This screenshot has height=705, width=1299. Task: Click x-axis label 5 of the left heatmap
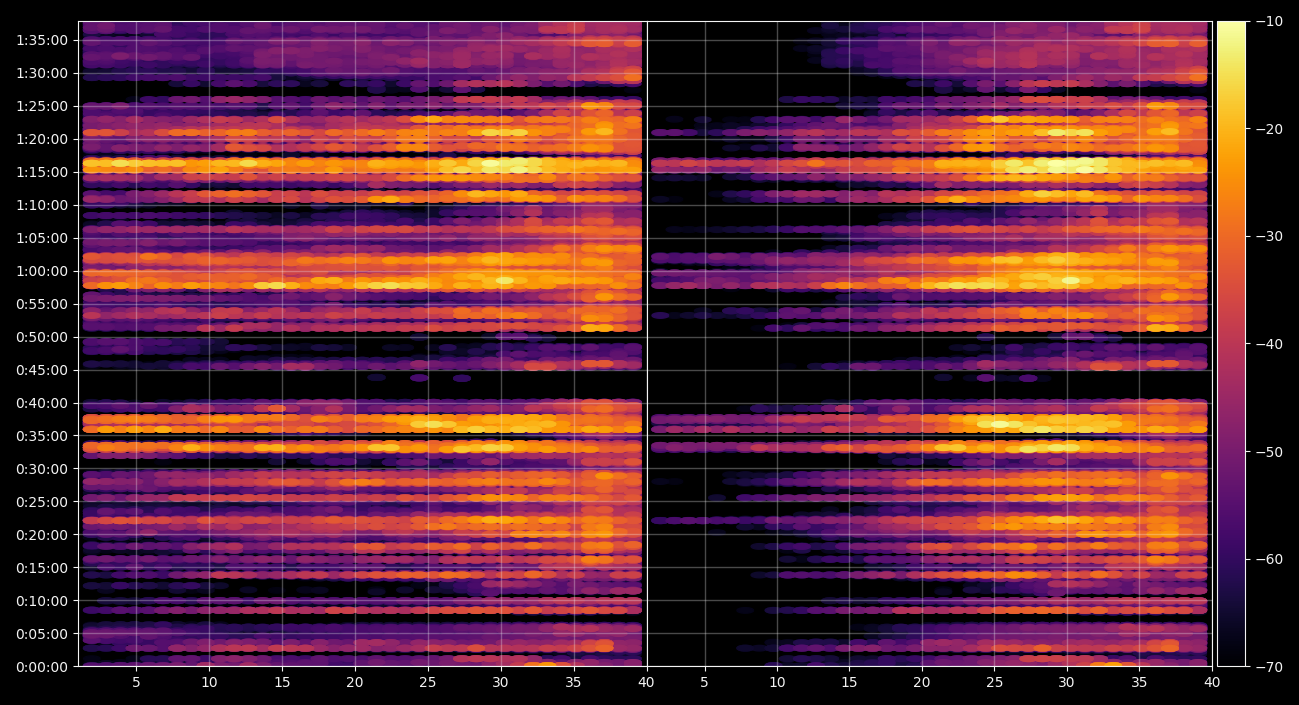click(136, 683)
